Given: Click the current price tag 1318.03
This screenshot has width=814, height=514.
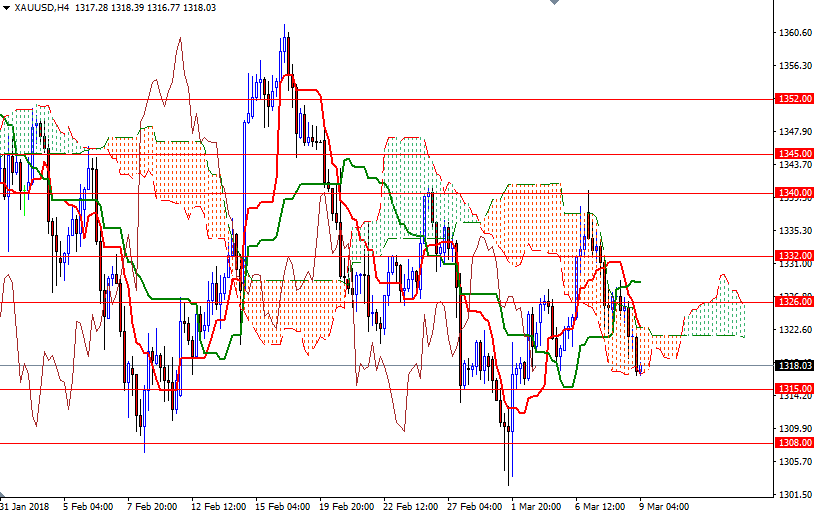Looking at the screenshot, I should click(794, 366).
